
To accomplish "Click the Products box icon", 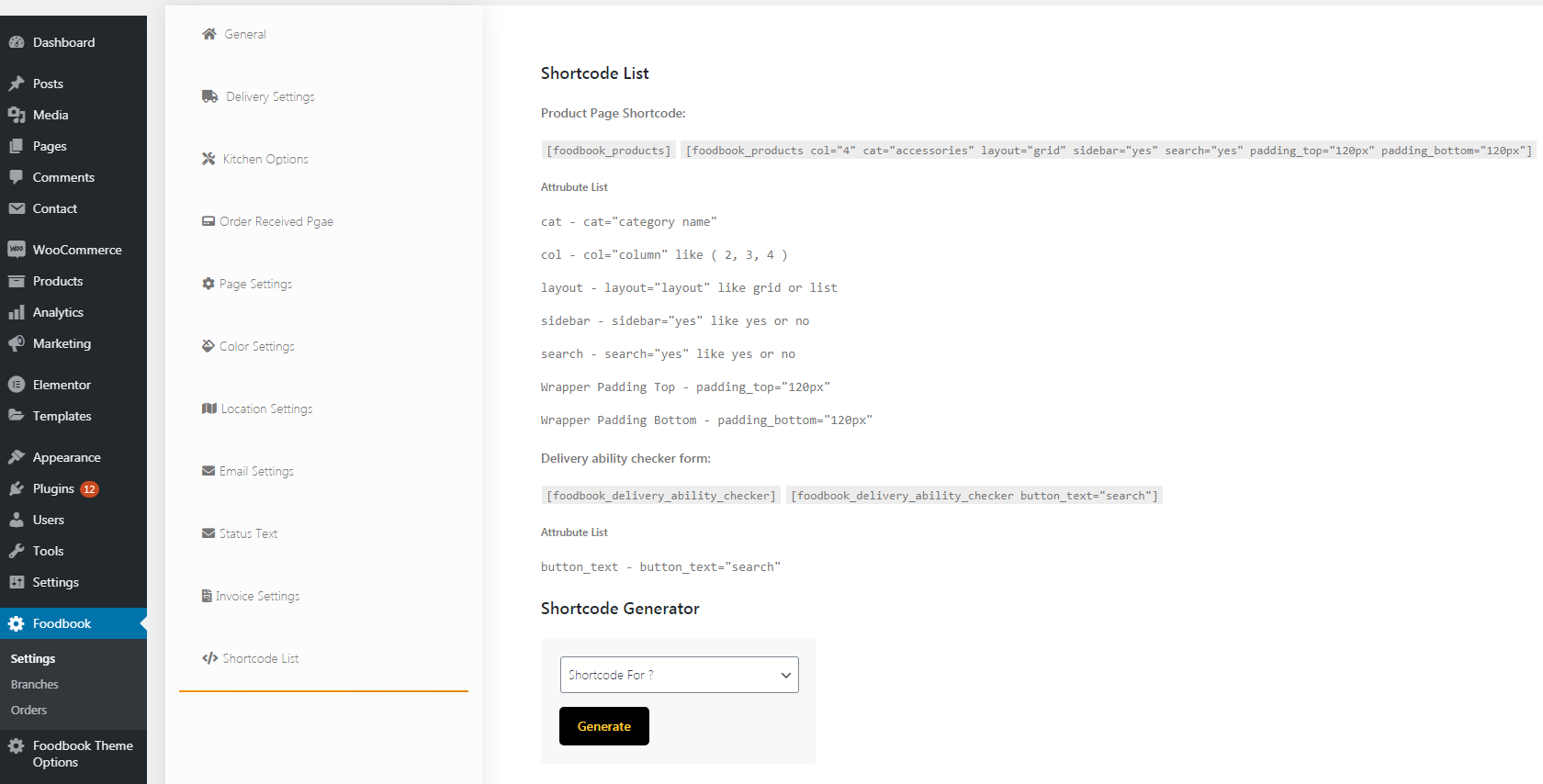I will (17, 281).
